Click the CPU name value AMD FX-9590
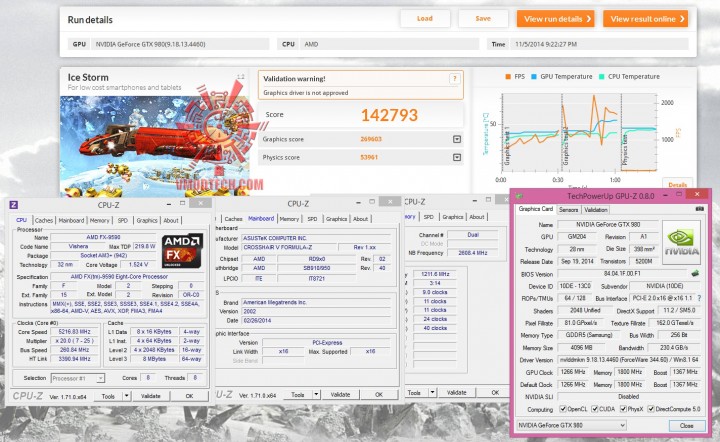Screen dimensions: 720x442 pos(104,237)
